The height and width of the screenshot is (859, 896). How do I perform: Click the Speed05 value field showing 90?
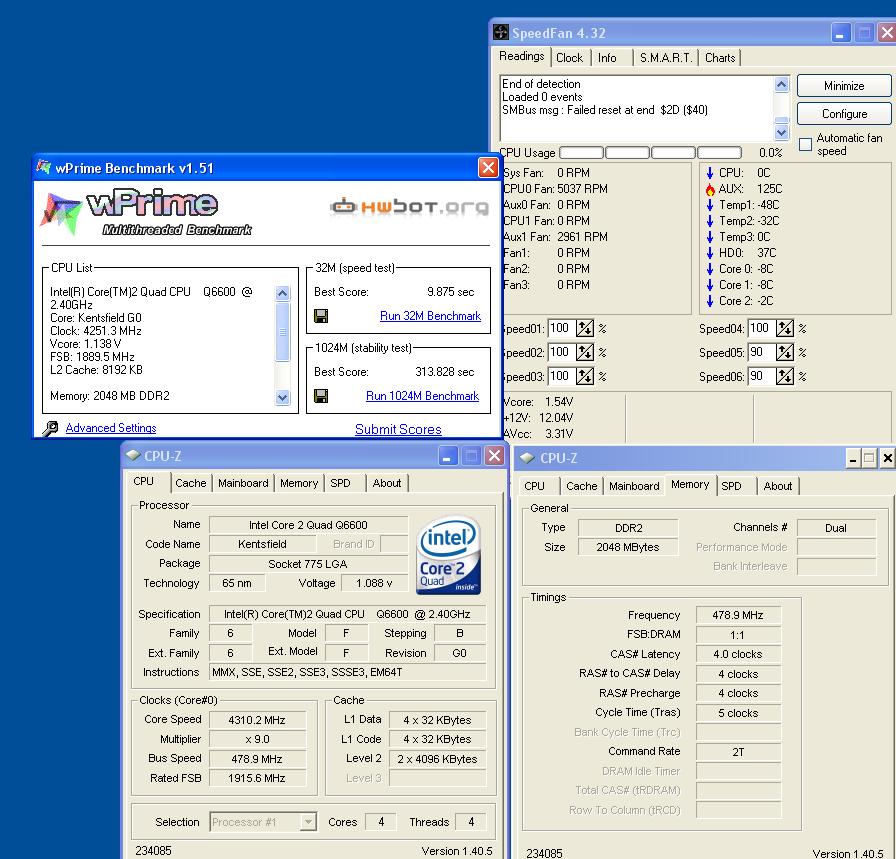click(x=761, y=352)
